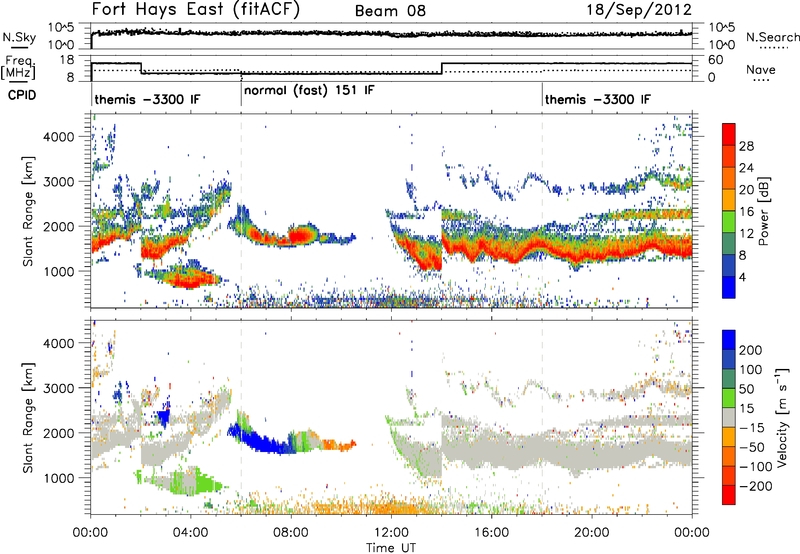Click the Nave legend label
This screenshot has width=800, height=554.
coord(761,69)
